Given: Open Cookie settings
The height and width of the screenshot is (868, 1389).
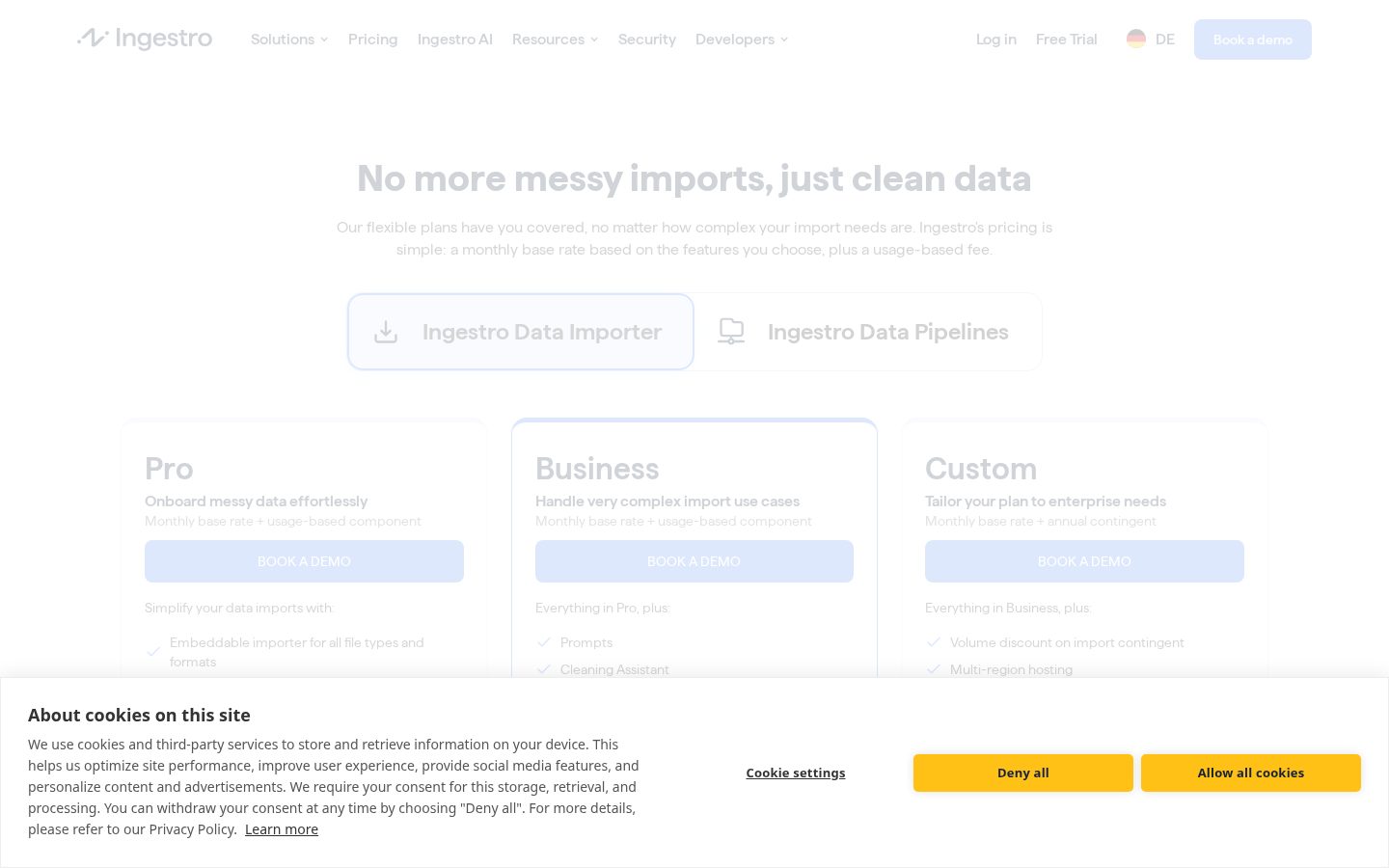Looking at the screenshot, I should [796, 773].
